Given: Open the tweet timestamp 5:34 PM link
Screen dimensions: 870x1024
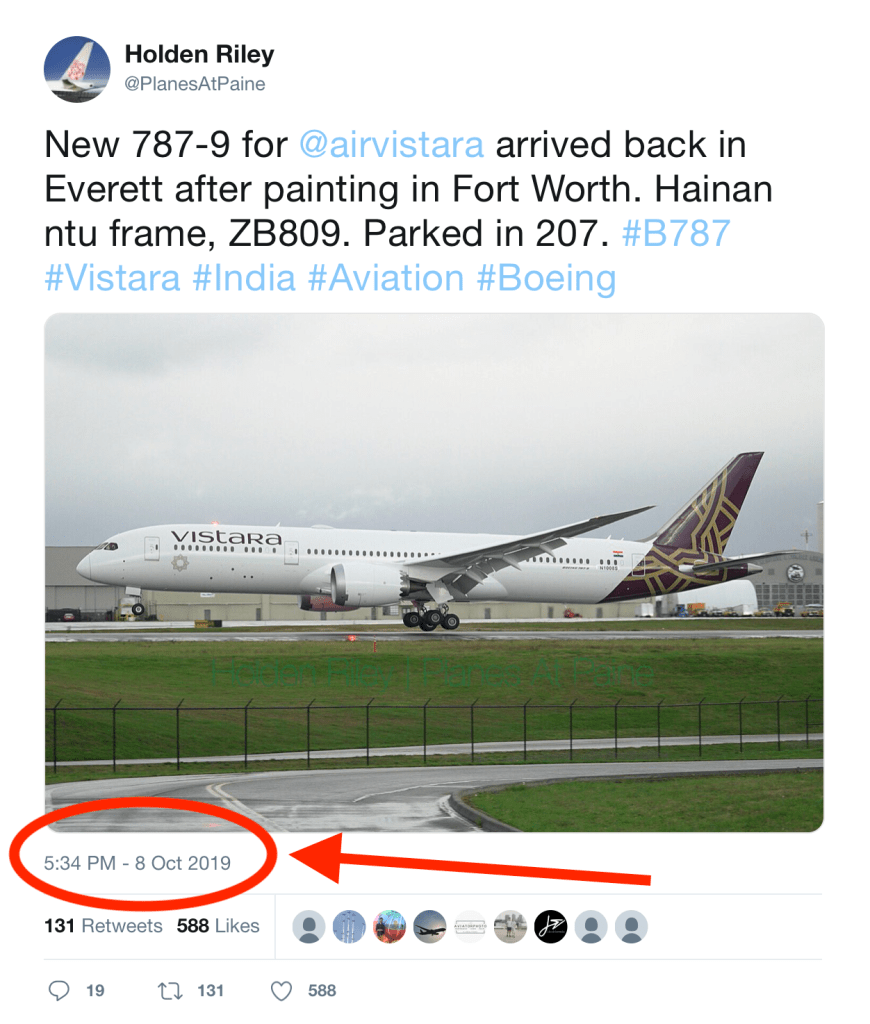Looking at the screenshot, I should coord(138,862).
